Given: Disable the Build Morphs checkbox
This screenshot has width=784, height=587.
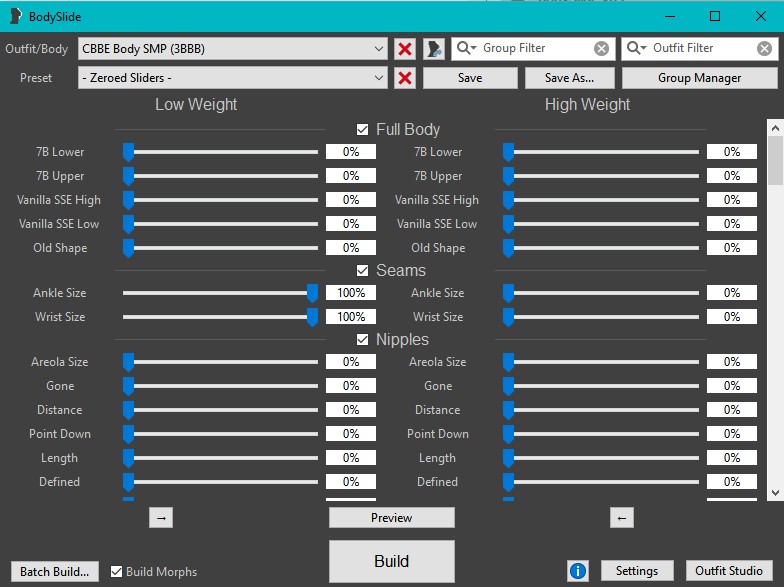Looking at the screenshot, I should (x=116, y=572).
